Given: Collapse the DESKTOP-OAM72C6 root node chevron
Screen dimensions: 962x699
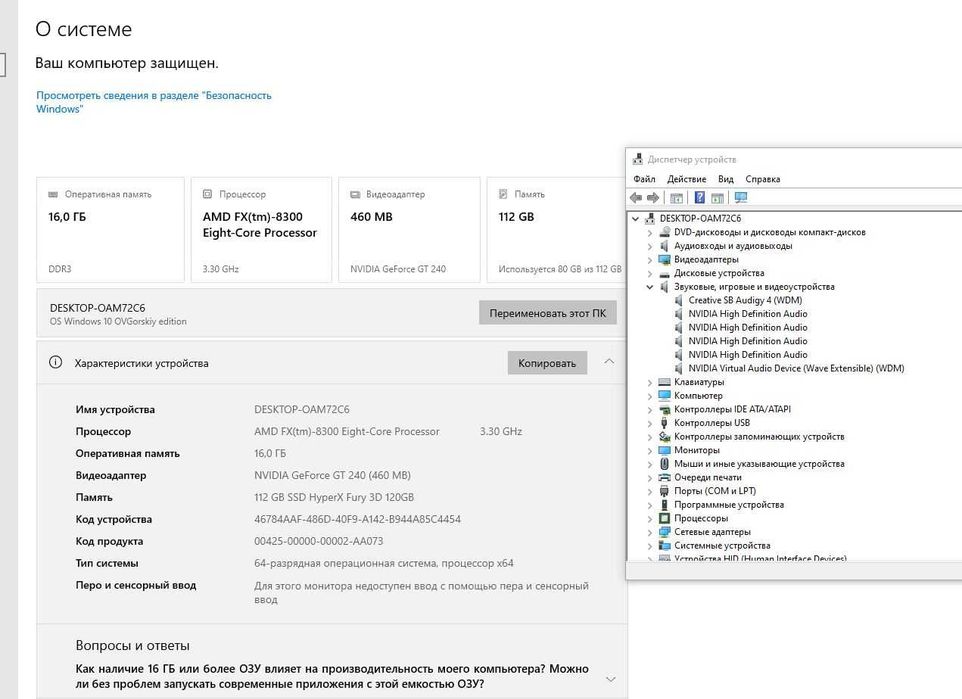Looking at the screenshot, I should point(636,218).
